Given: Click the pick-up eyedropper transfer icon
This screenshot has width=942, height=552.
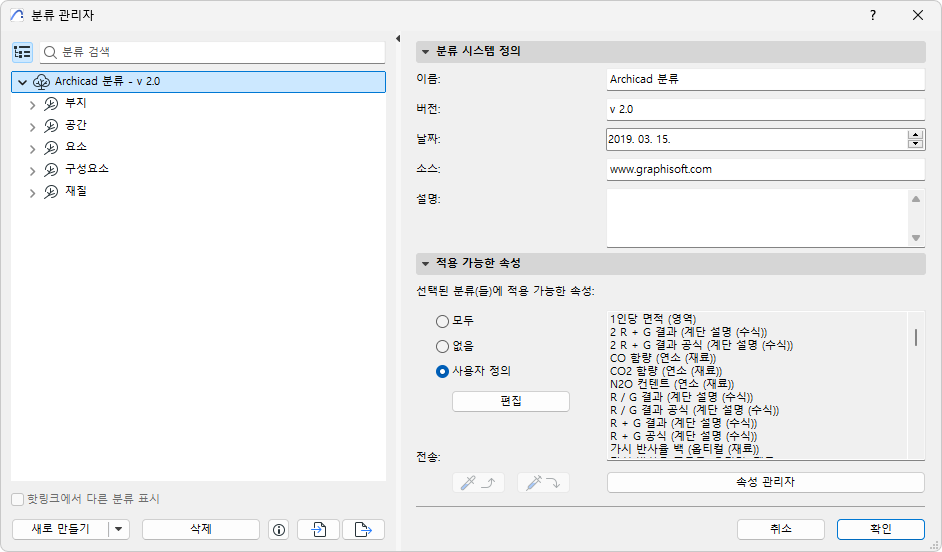Looking at the screenshot, I should (478, 483).
